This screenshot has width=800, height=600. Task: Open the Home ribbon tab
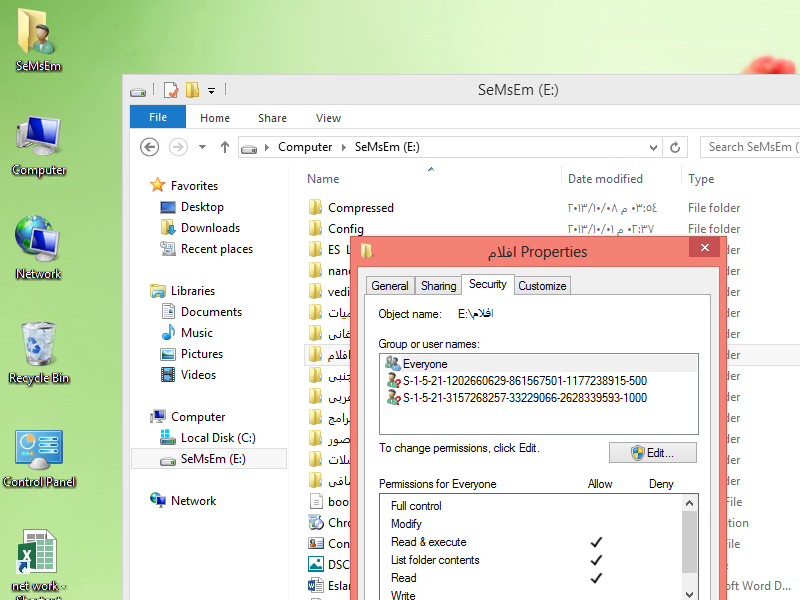215,118
